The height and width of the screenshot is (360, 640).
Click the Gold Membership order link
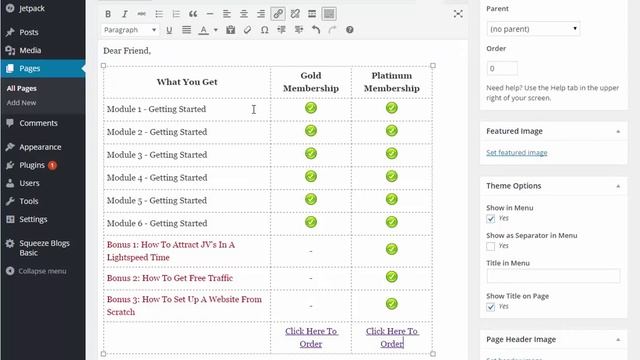point(311,338)
